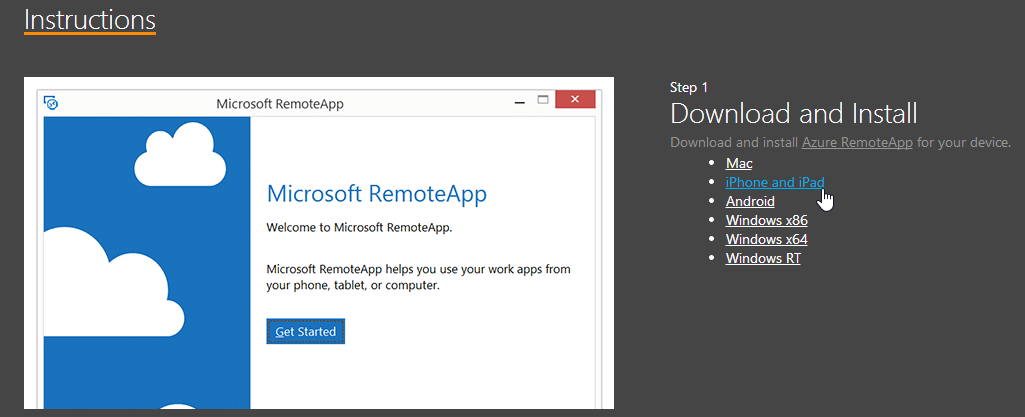
Task: Follow the Azure RemoteApp link
Action: tap(857, 142)
